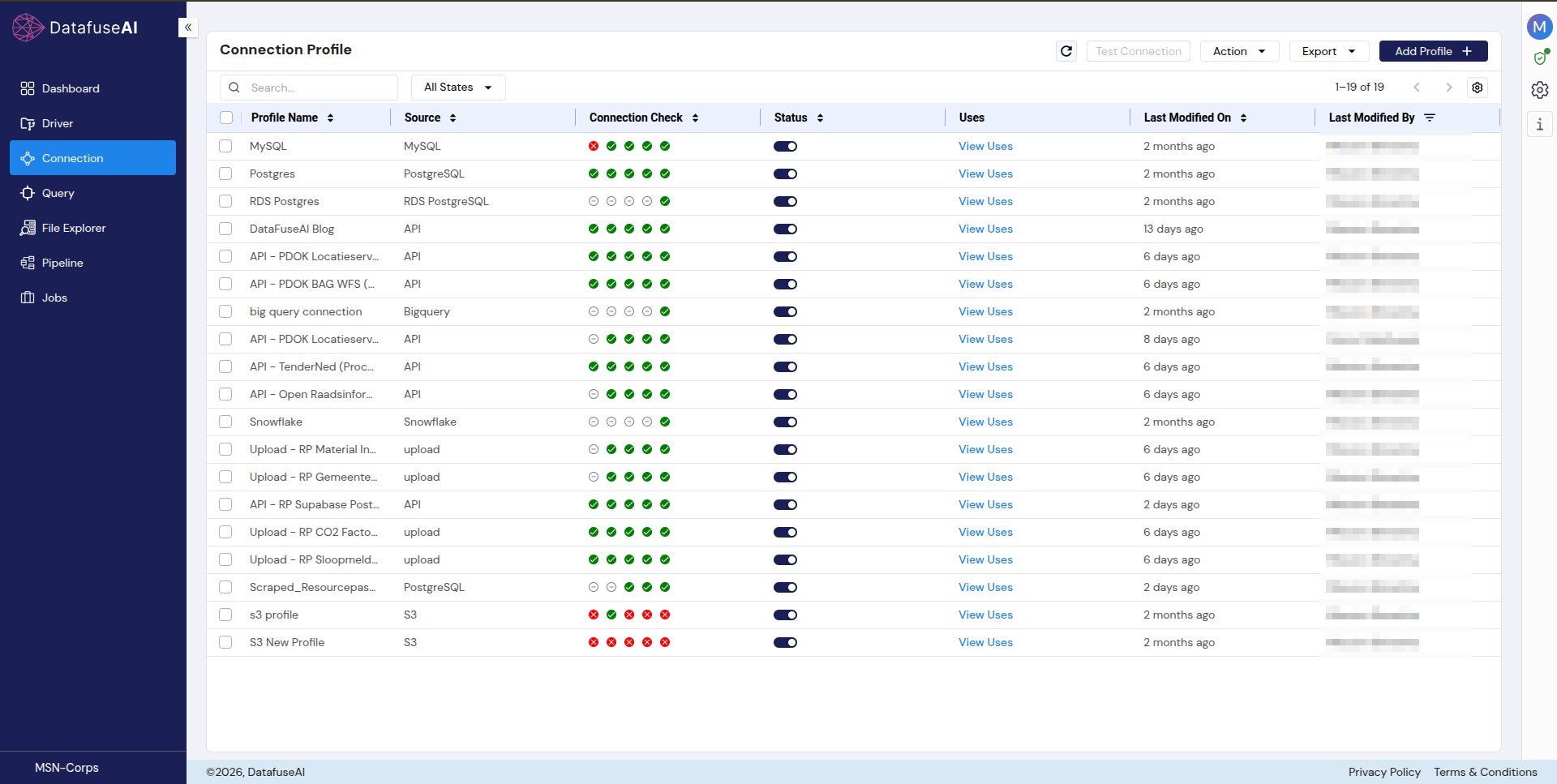Screen dimensions: 1557x784
Task: Click the Upload - RP CO2 Facto profile name
Action: pyautogui.click(x=314, y=532)
